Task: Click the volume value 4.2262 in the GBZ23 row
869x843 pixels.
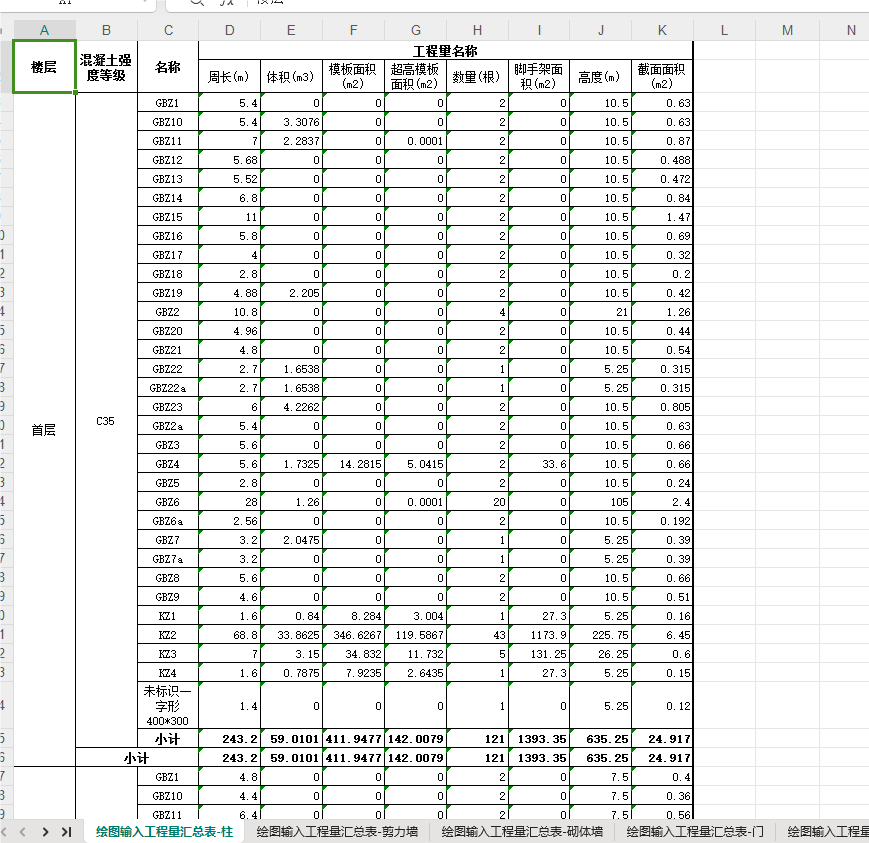Action: point(291,407)
